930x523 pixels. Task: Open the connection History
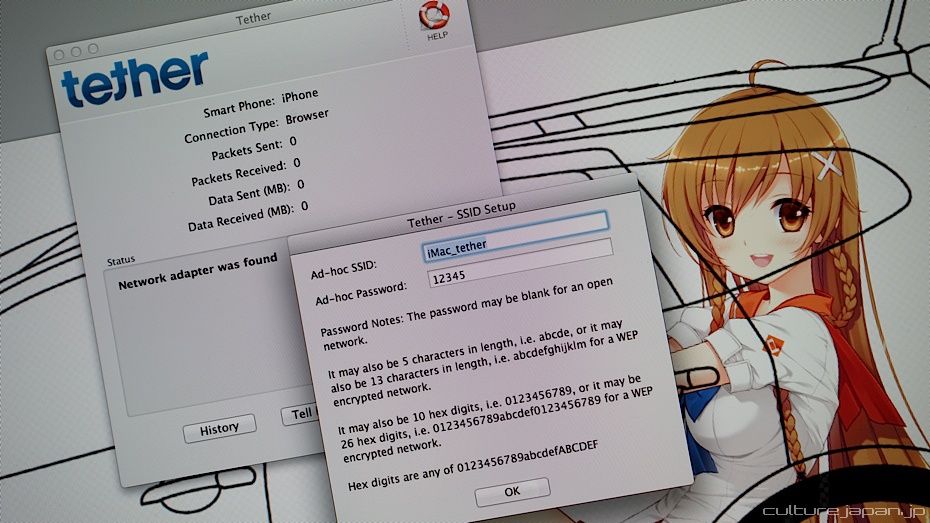(x=219, y=427)
